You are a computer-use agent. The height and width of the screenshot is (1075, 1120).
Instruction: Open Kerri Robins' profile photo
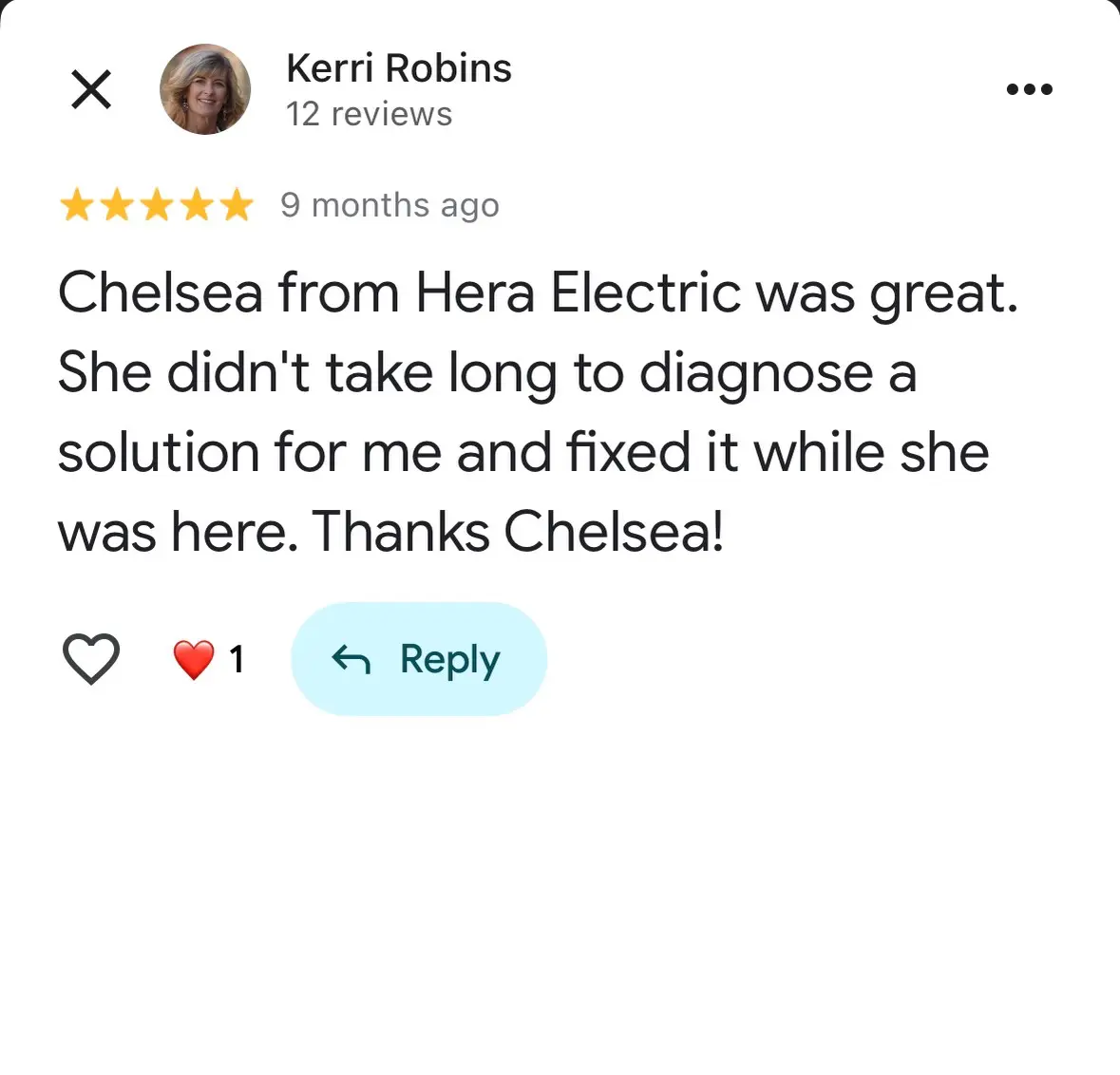[x=204, y=89]
